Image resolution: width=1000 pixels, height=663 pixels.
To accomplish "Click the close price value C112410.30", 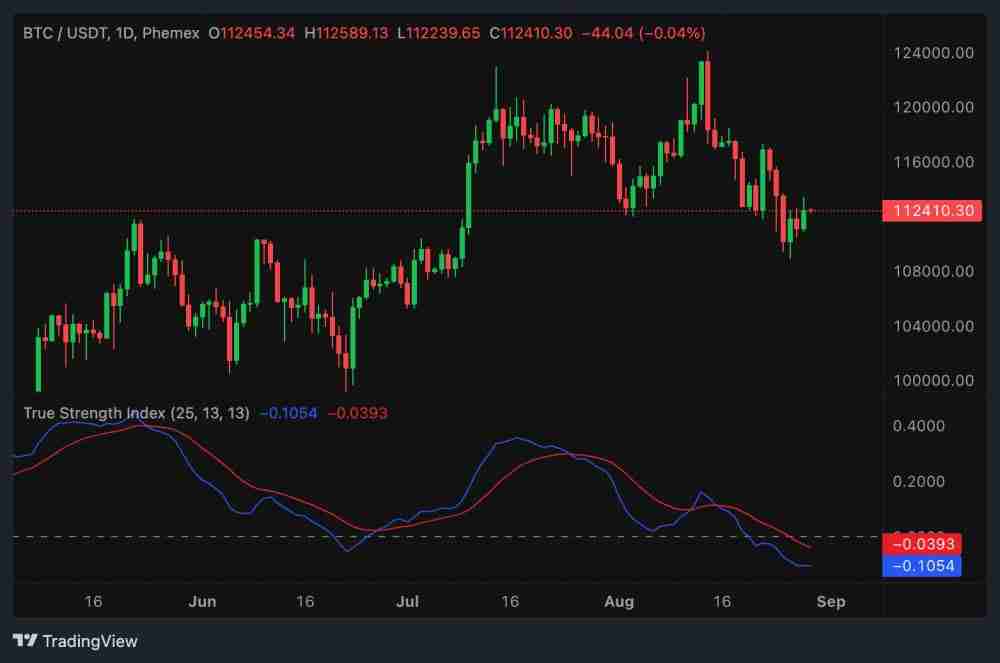I will coord(531,33).
